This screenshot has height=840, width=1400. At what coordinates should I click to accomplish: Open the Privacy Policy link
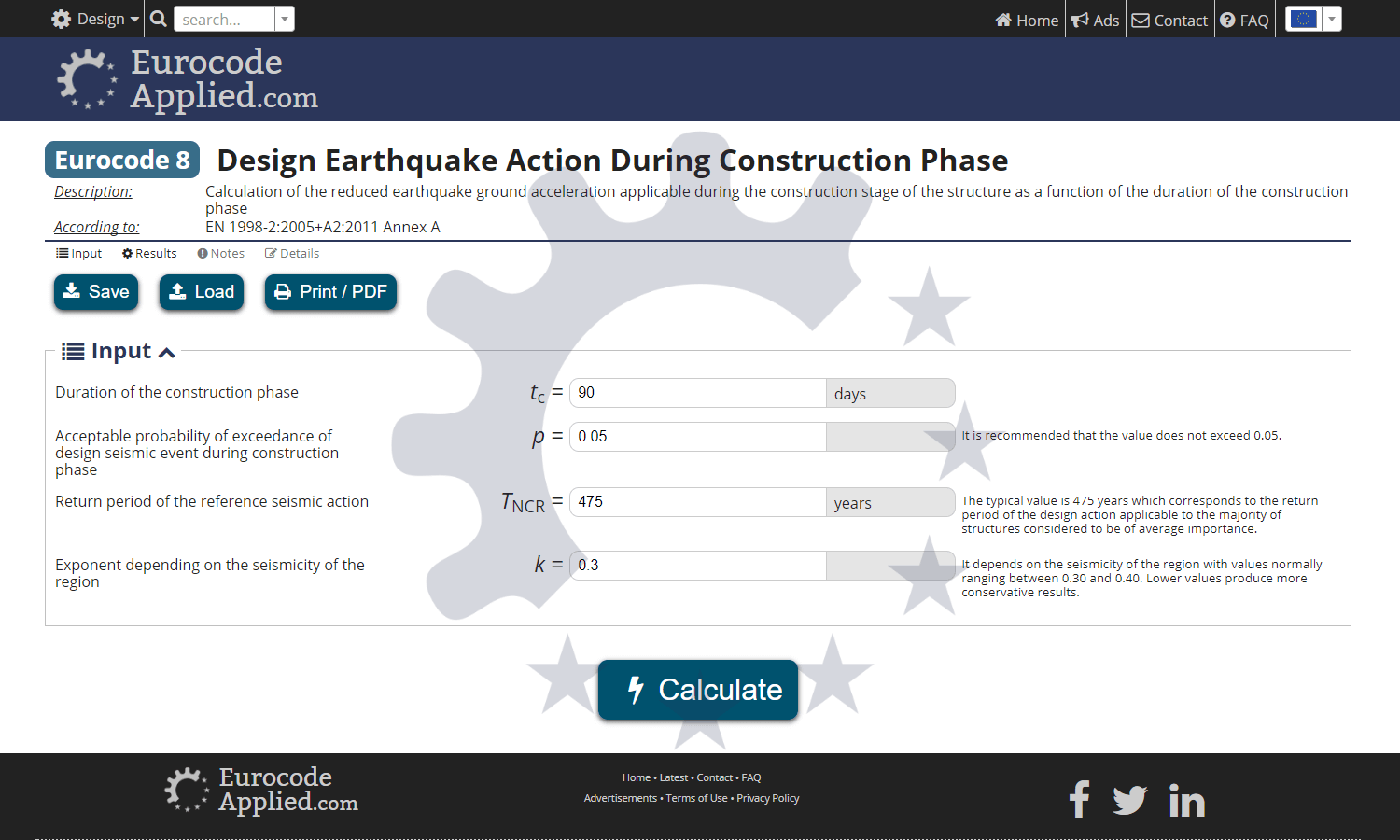pos(767,797)
